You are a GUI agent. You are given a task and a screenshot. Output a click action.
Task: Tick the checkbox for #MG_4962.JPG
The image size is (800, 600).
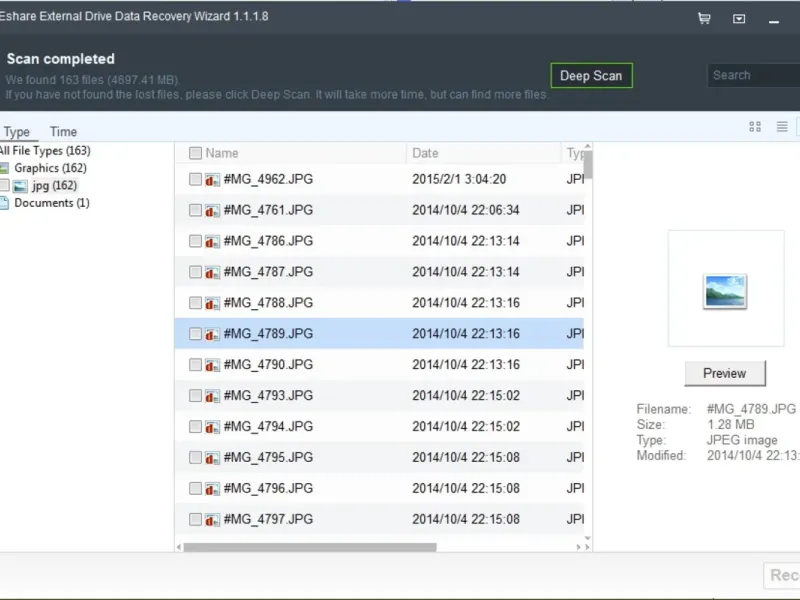point(195,179)
